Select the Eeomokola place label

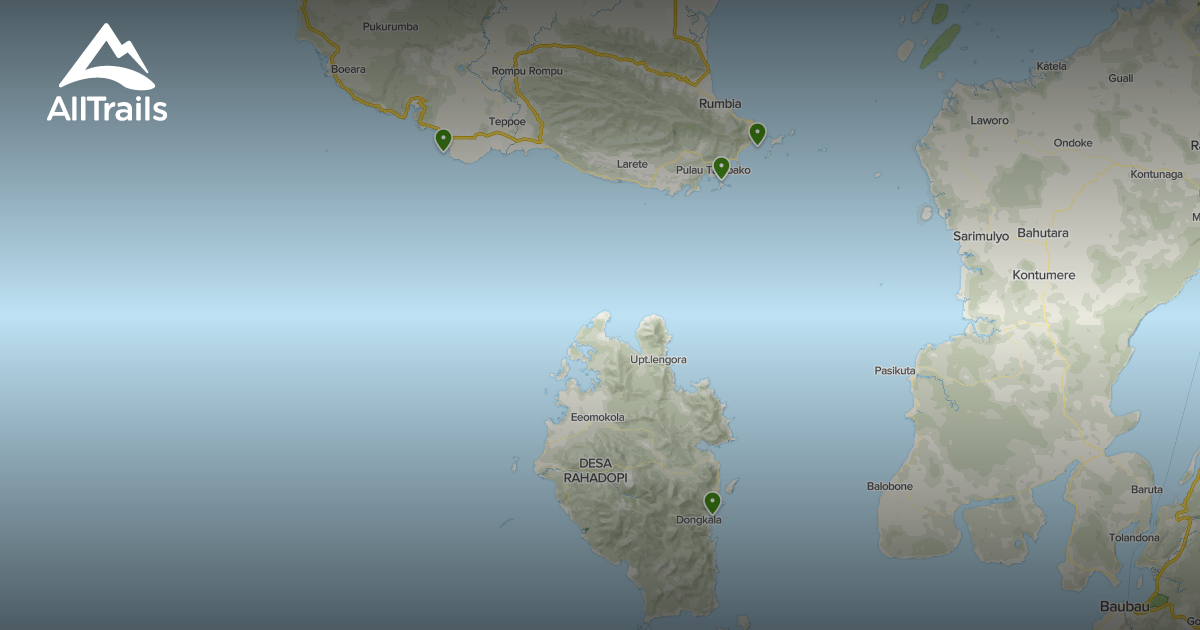tap(597, 417)
